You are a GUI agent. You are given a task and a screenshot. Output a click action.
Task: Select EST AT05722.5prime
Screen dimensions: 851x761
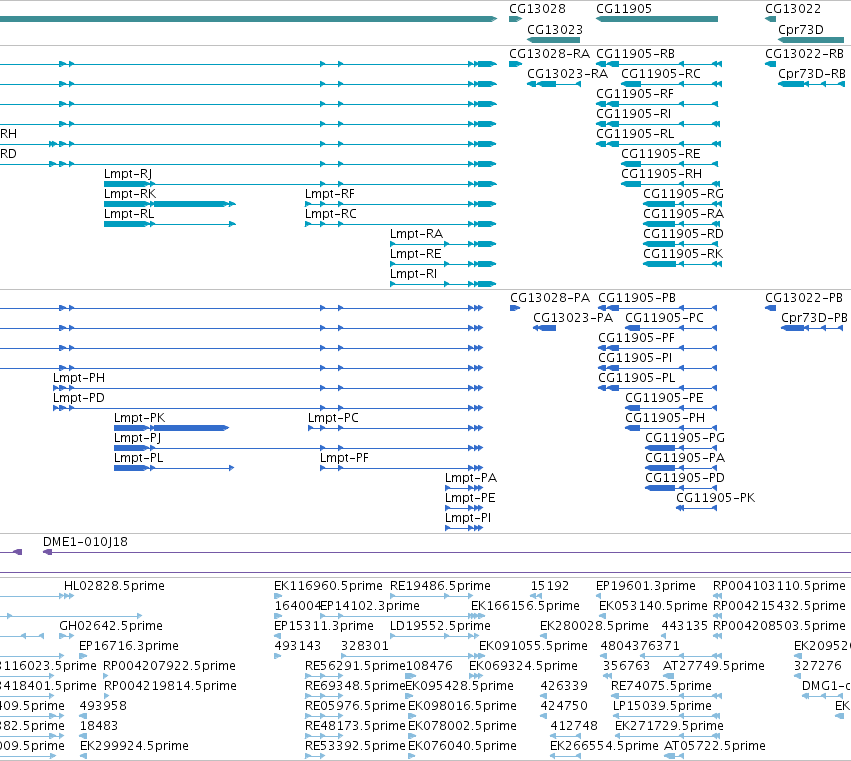coord(715,747)
